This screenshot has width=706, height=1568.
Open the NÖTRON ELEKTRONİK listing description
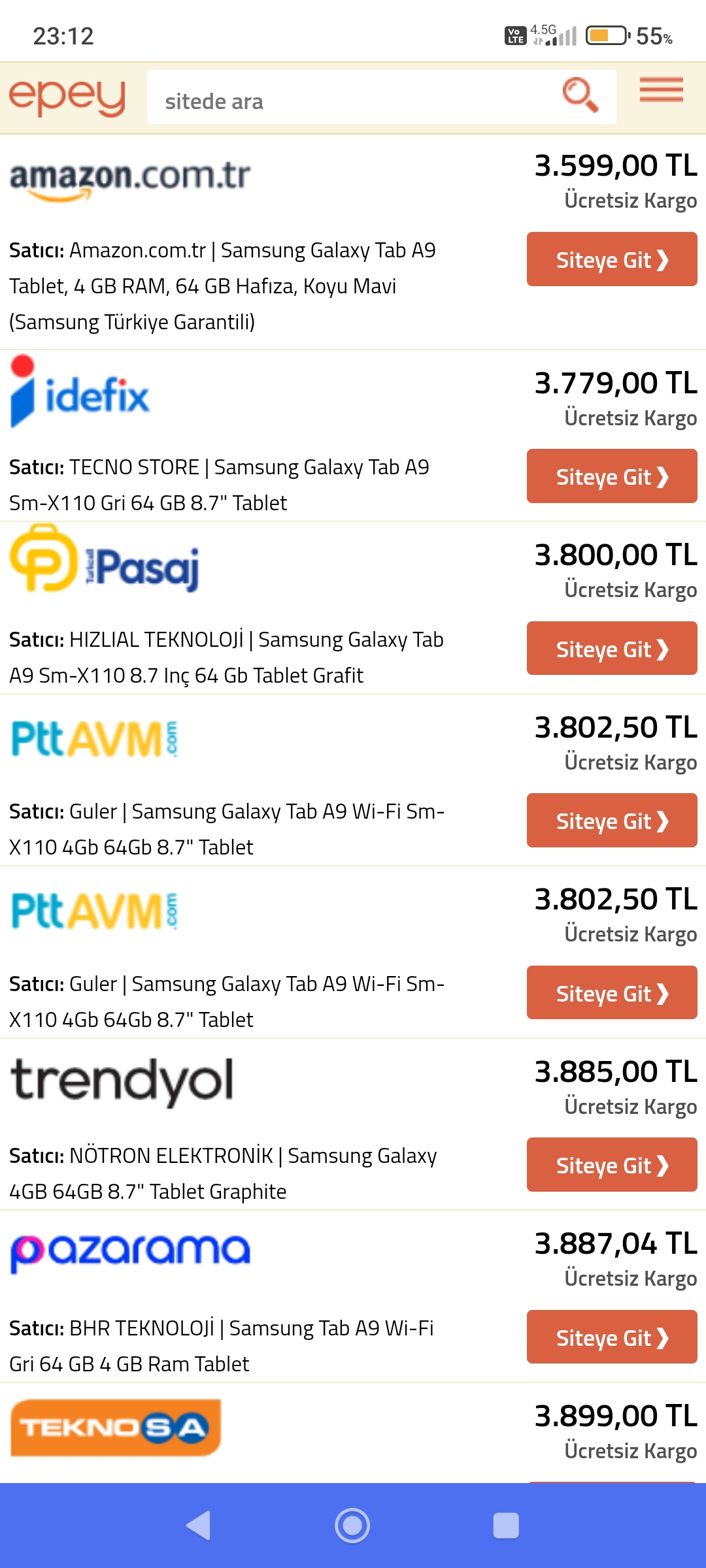pos(223,1173)
